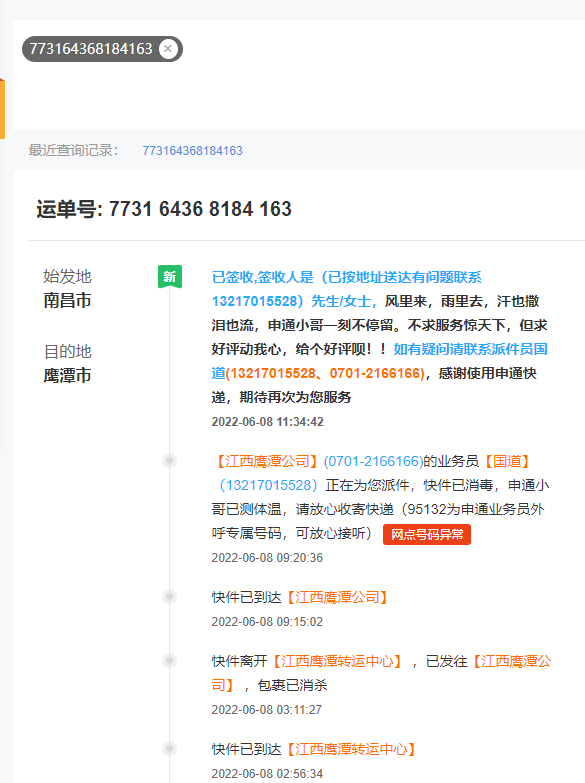585x783 pixels.
Task: Open 【江西鹰潭公司】 in the arrival entry at 09:15:02
Action: click(x=336, y=597)
